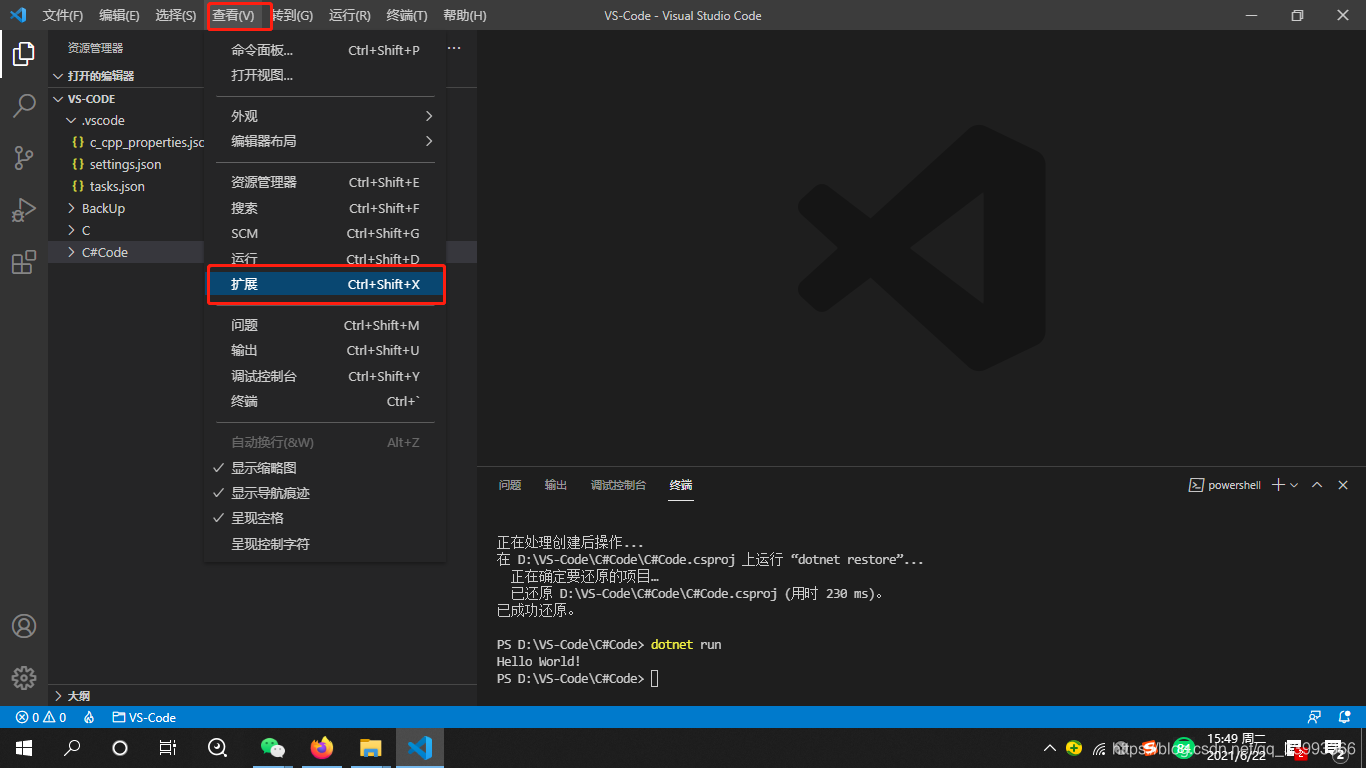
Task: Open the 编辑(E) menu
Action: [119, 16]
